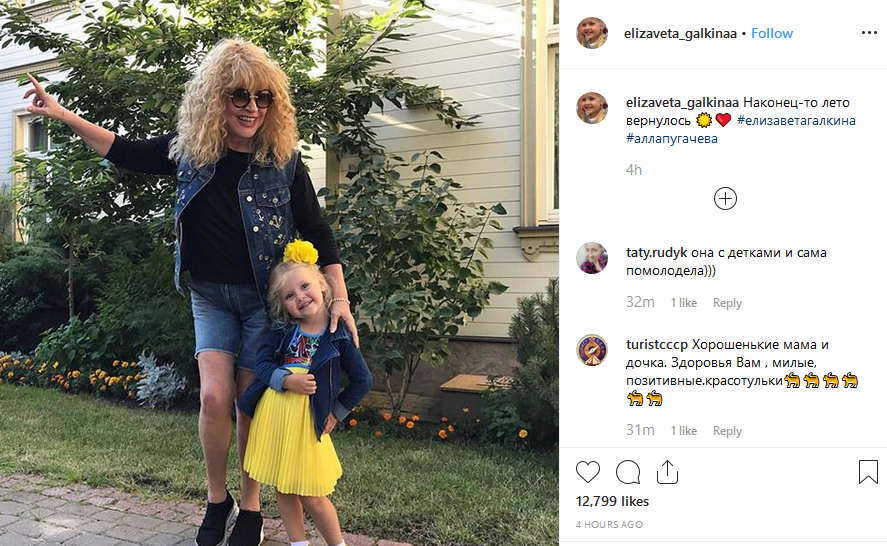Save post using the bookmark icon
Image resolution: width=887 pixels, height=546 pixels.
click(x=868, y=472)
